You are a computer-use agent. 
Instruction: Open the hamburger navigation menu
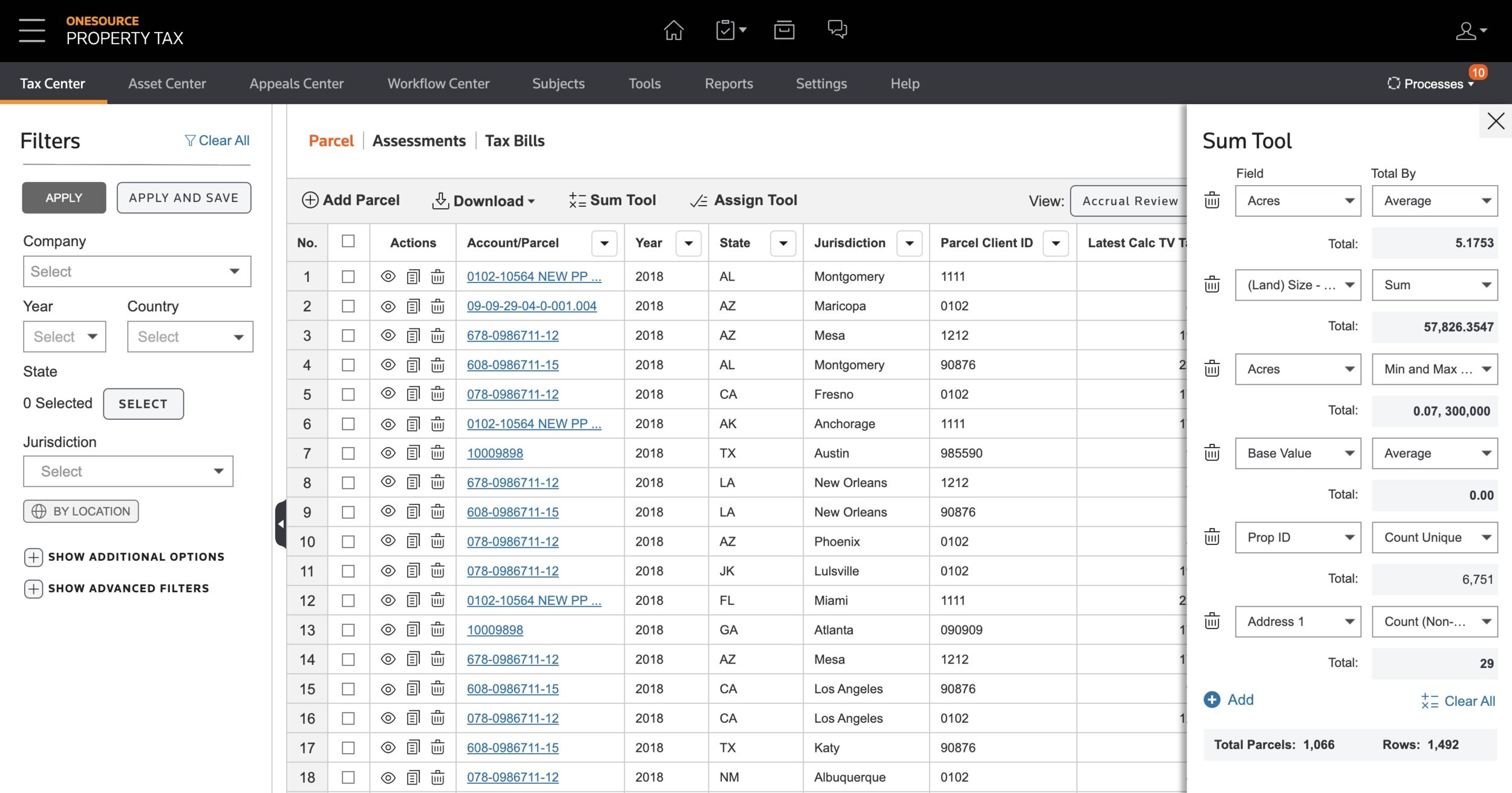(31, 30)
